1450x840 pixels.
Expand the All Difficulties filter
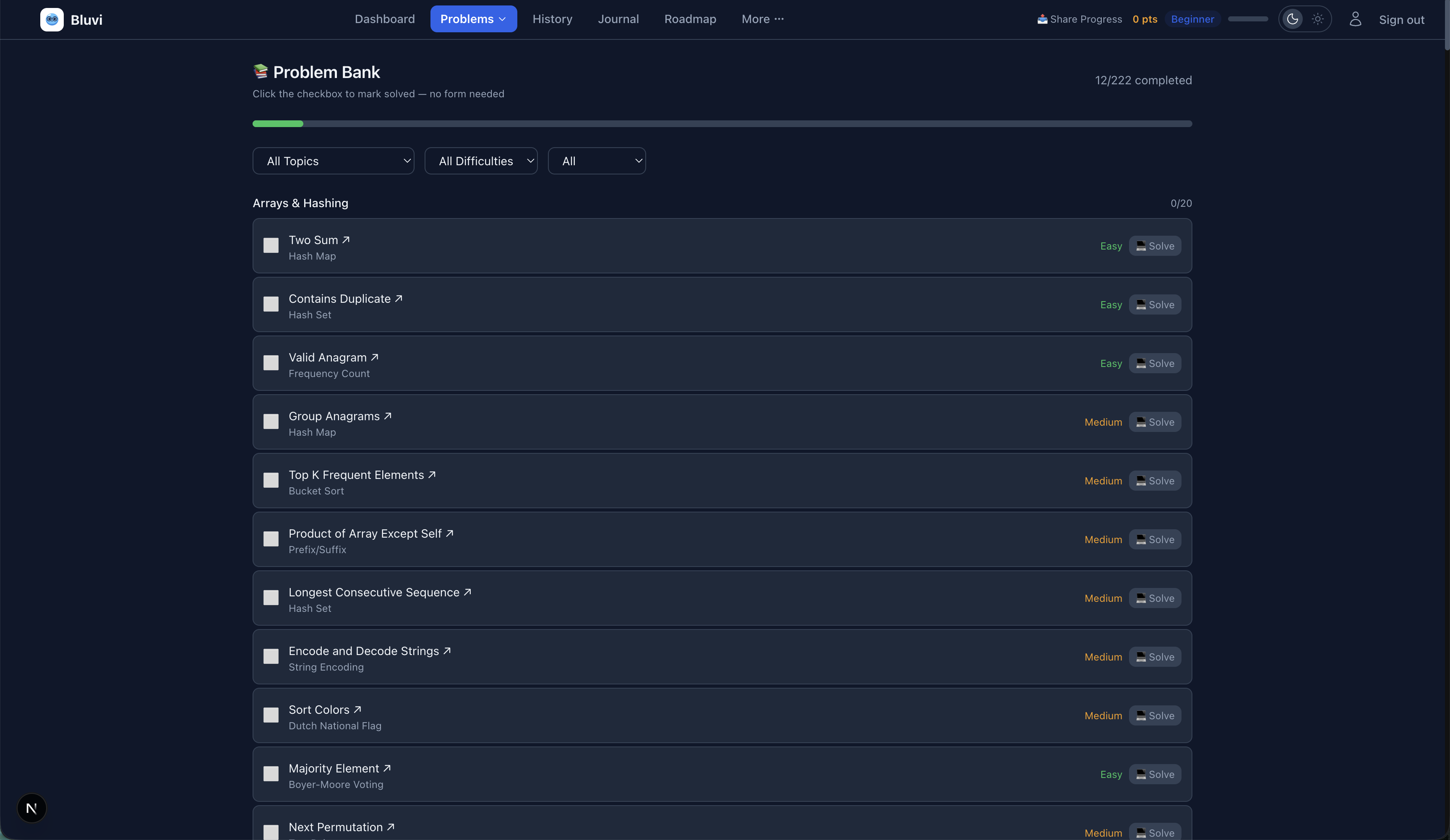coord(481,161)
